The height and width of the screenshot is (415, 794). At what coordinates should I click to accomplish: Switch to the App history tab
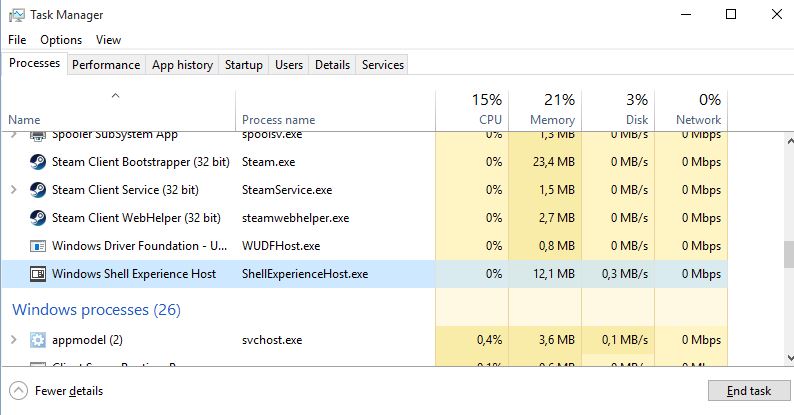(182, 65)
